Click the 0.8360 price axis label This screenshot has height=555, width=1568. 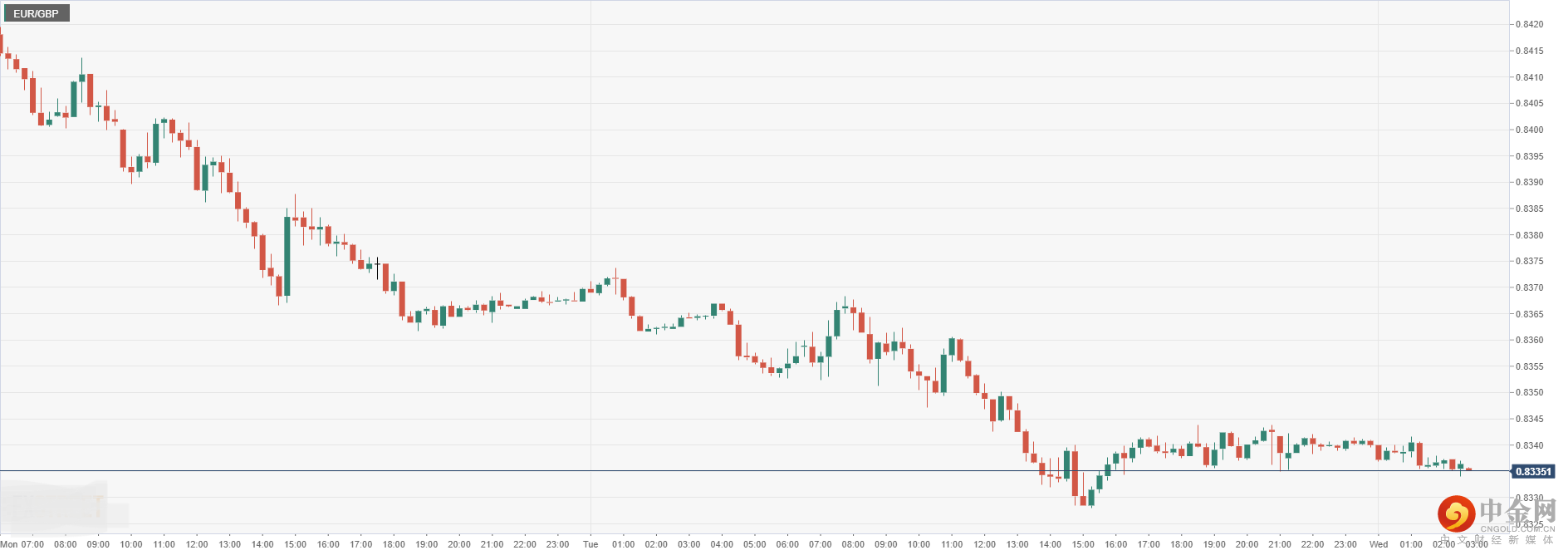click(x=1529, y=340)
